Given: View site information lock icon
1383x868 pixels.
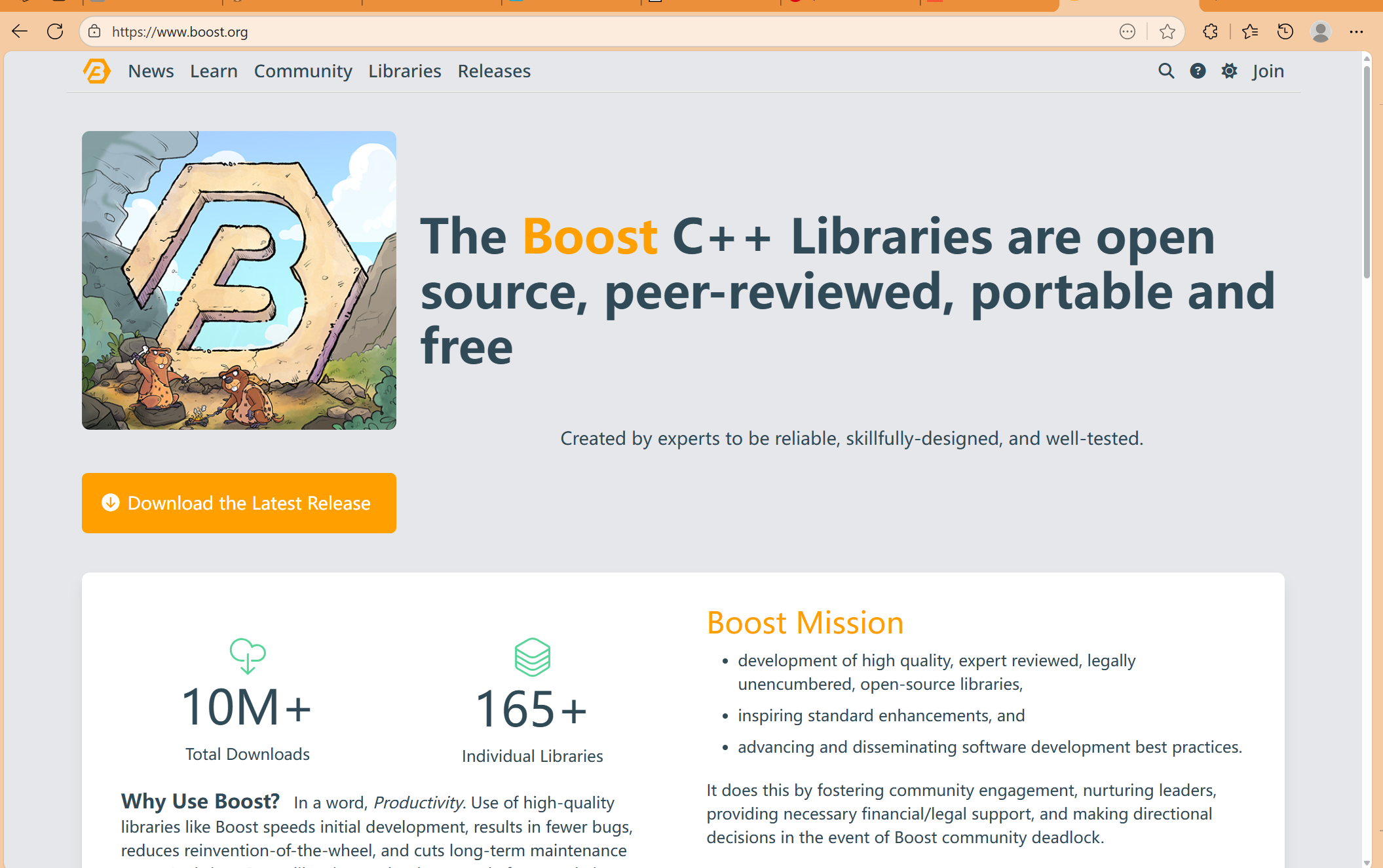Looking at the screenshot, I should pos(94,31).
